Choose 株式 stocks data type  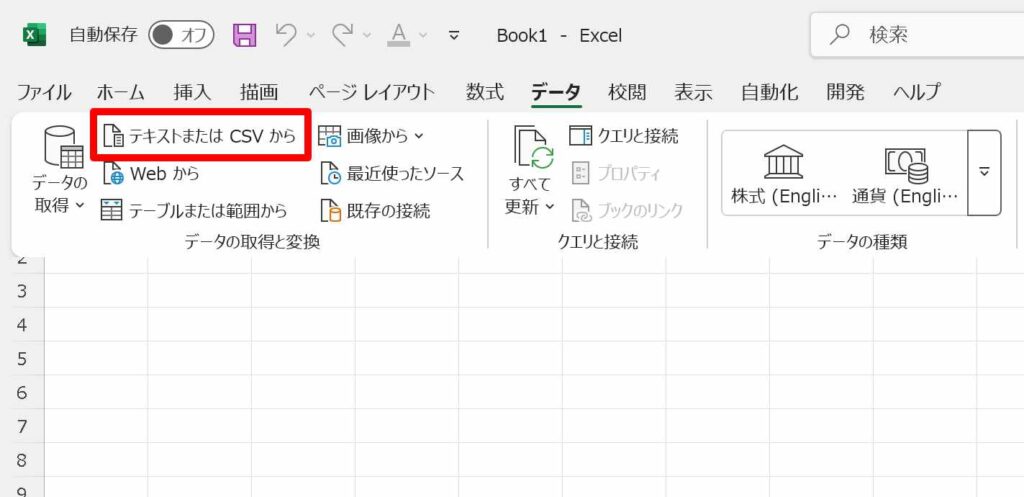[782, 173]
